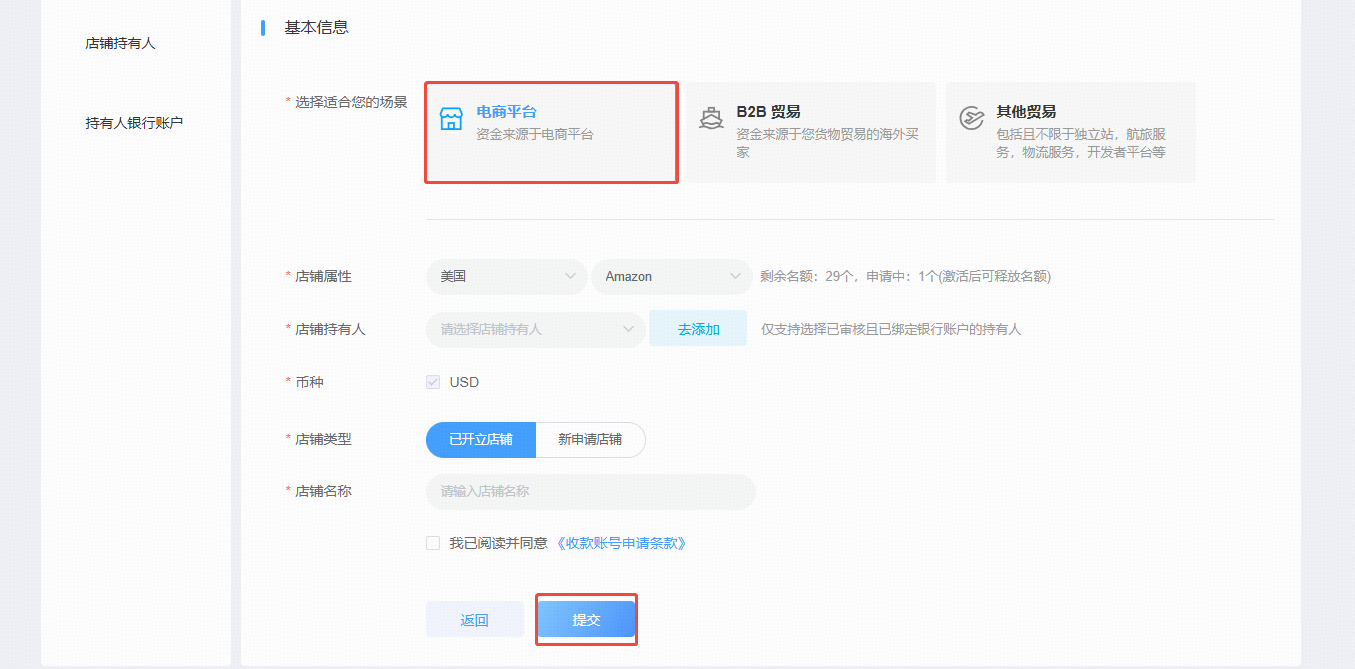This screenshot has height=669, width=1355.
Task: Click the 返回 back button
Action: [x=475, y=620]
